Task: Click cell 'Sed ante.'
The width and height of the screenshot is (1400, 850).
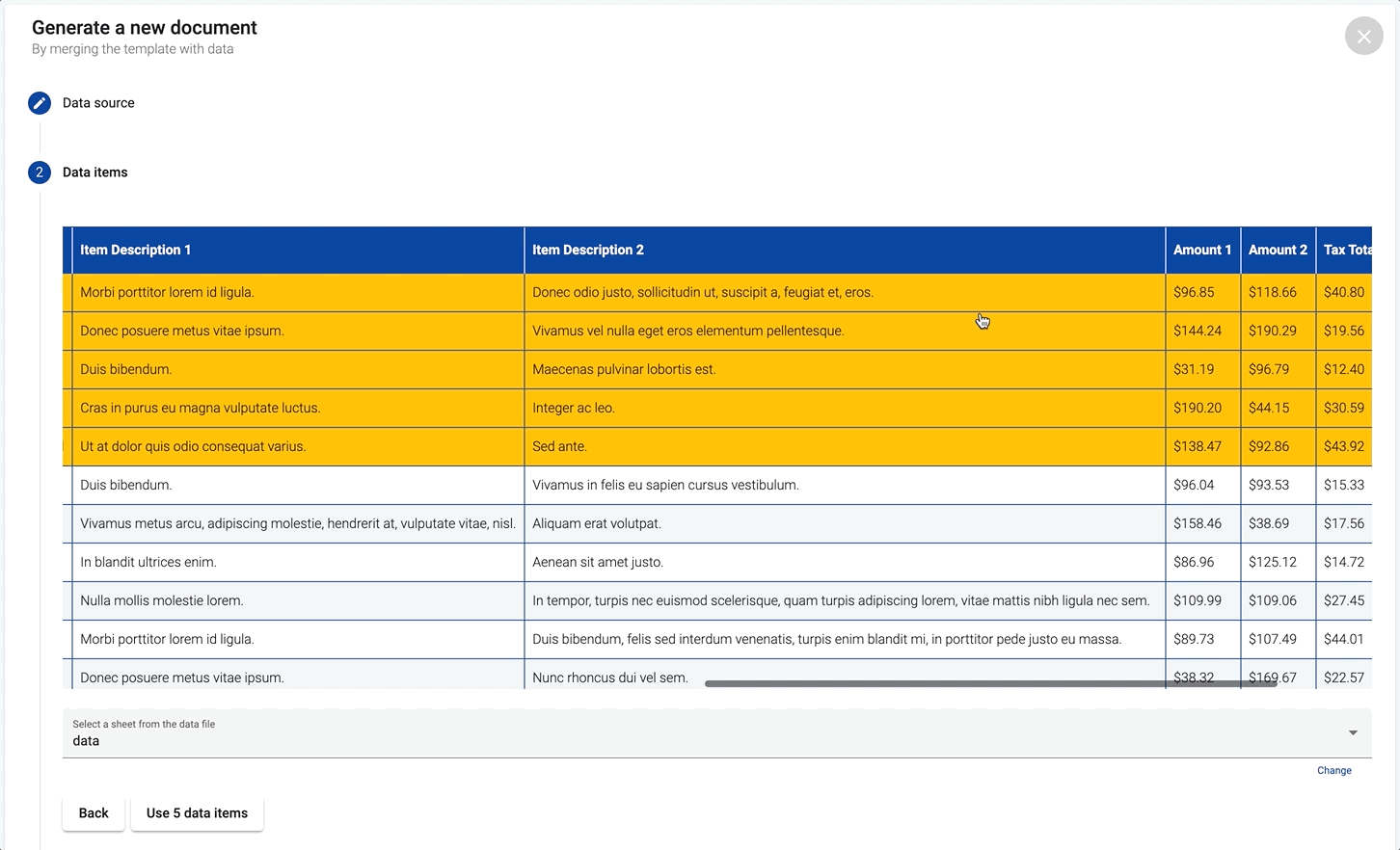Action: click(845, 447)
